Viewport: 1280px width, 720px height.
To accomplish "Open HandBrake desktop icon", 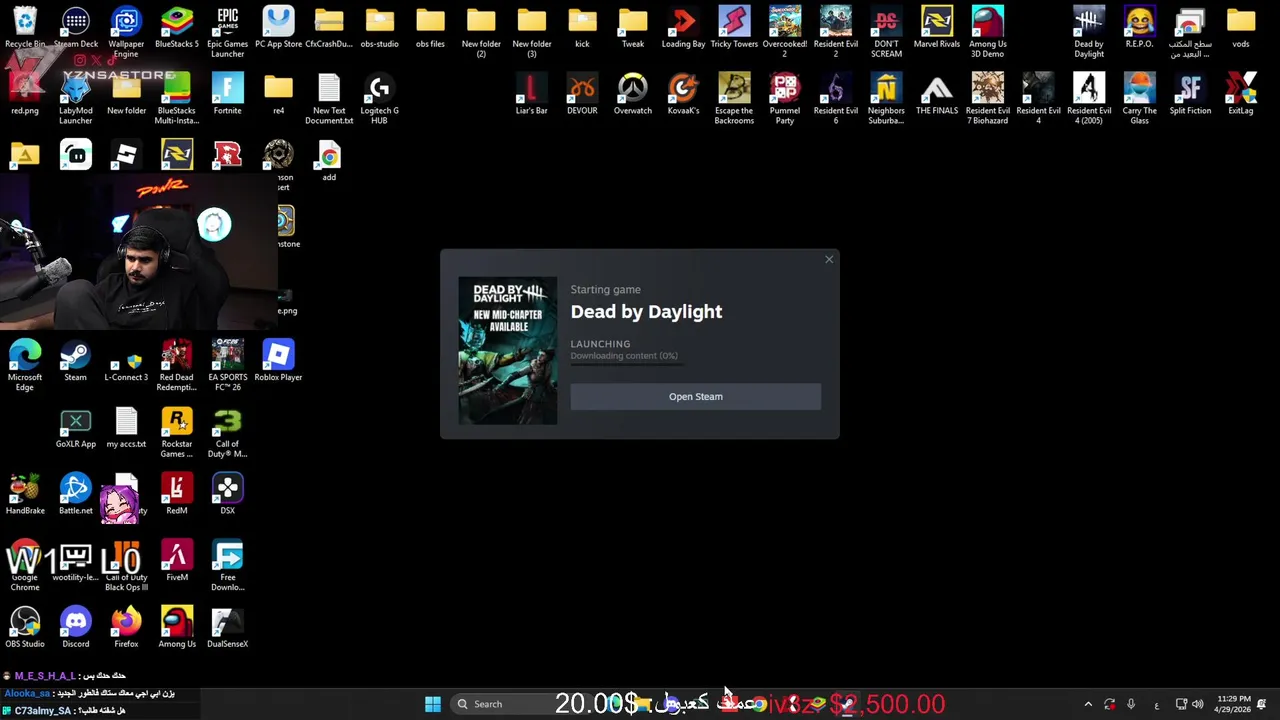I will [x=25, y=495].
